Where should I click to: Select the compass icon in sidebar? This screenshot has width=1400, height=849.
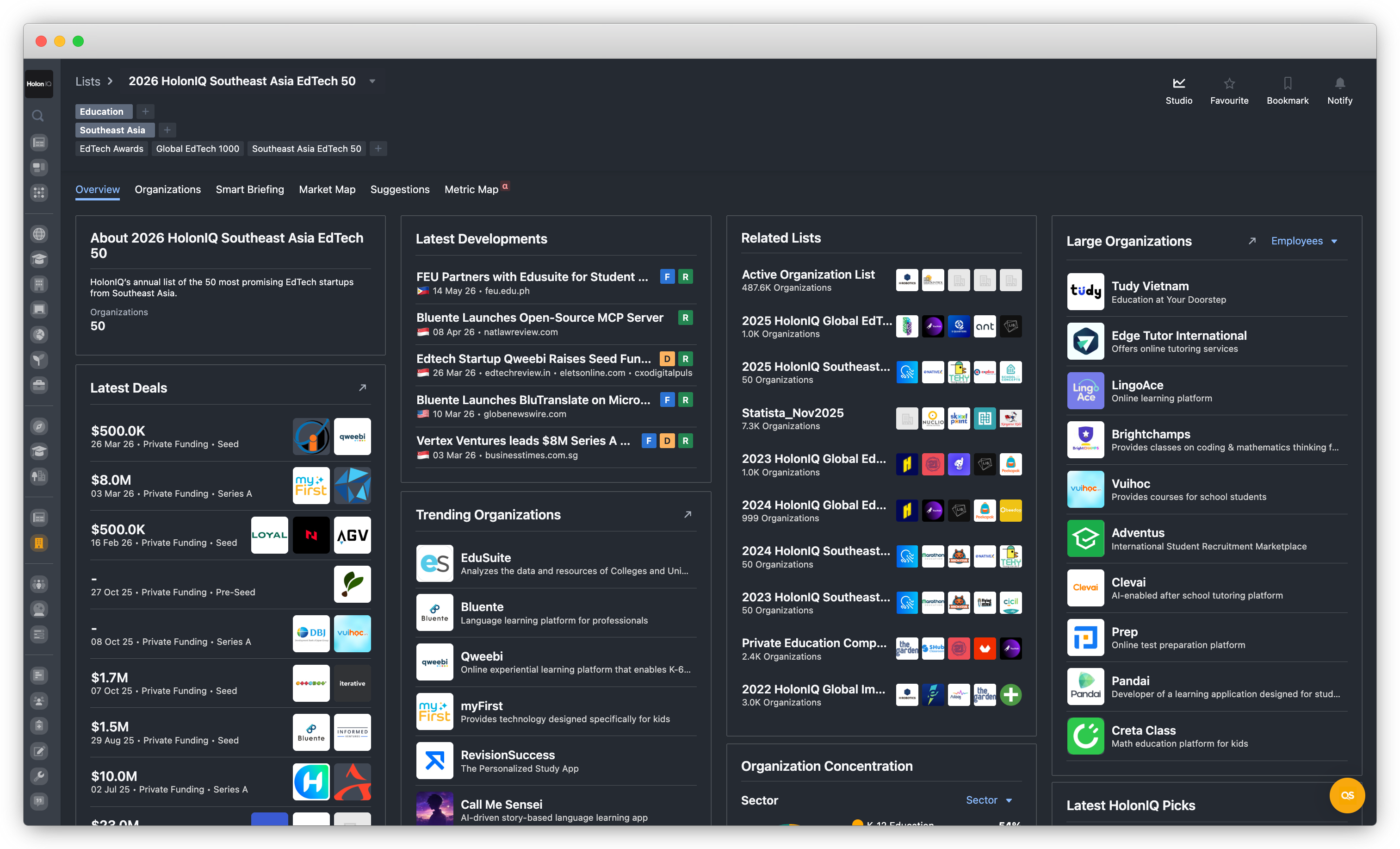pyautogui.click(x=39, y=426)
